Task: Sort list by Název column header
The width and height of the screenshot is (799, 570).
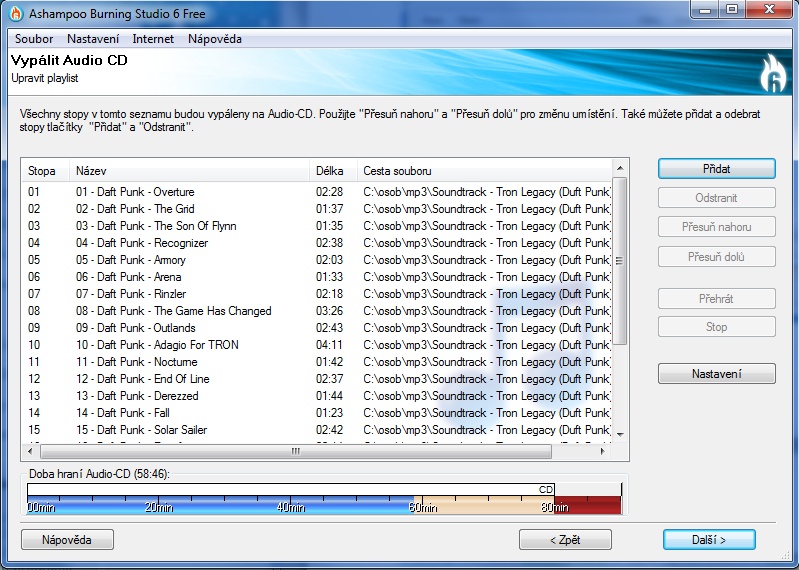Action: (190, 171)
